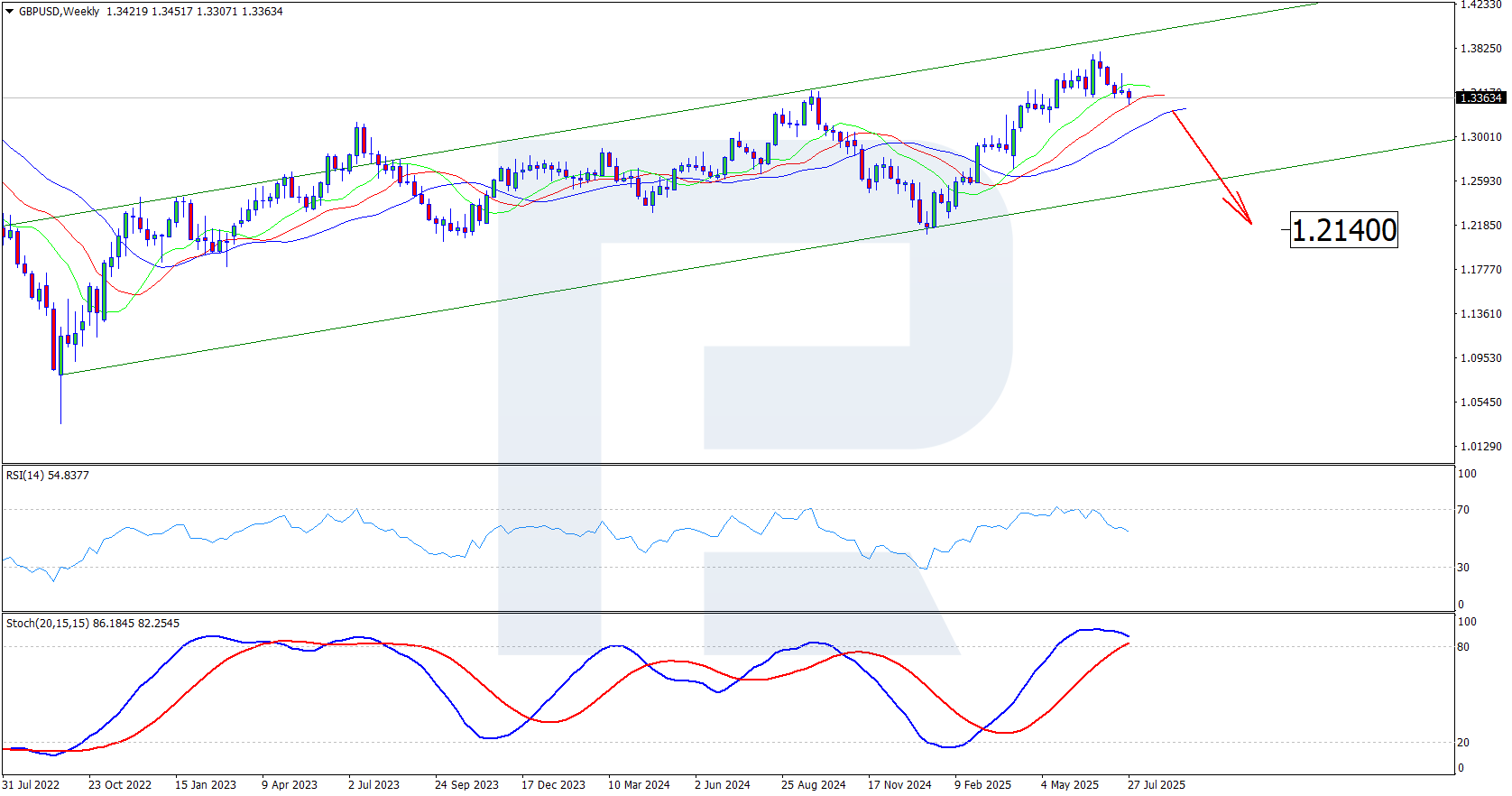
Task: Select the 1.21400 target price label
Action: (x=1343, y=230)
